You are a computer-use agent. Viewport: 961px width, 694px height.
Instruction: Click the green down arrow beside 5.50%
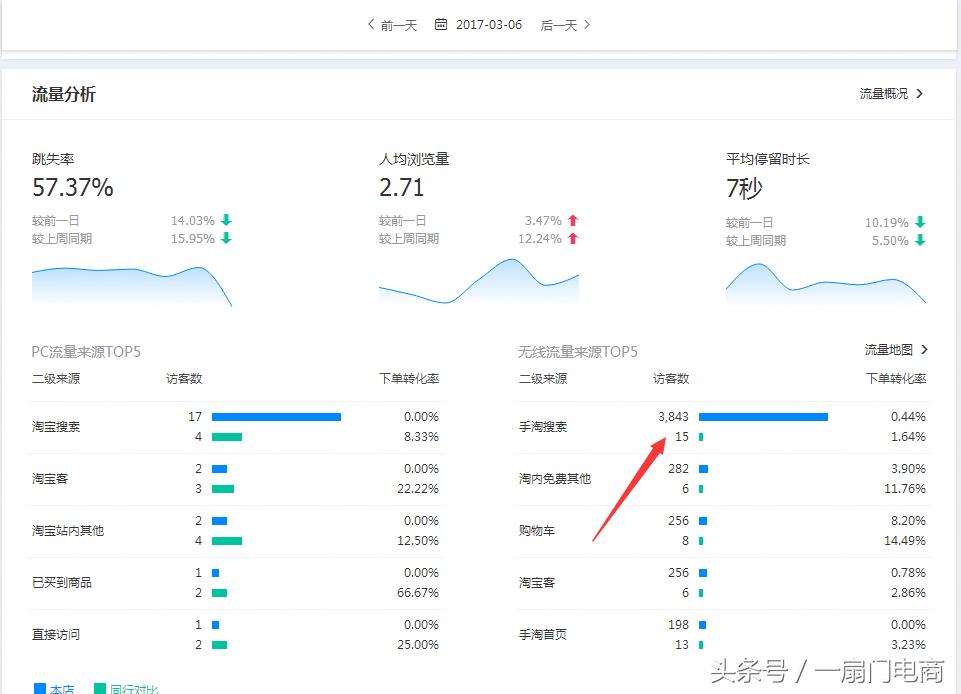919,239
